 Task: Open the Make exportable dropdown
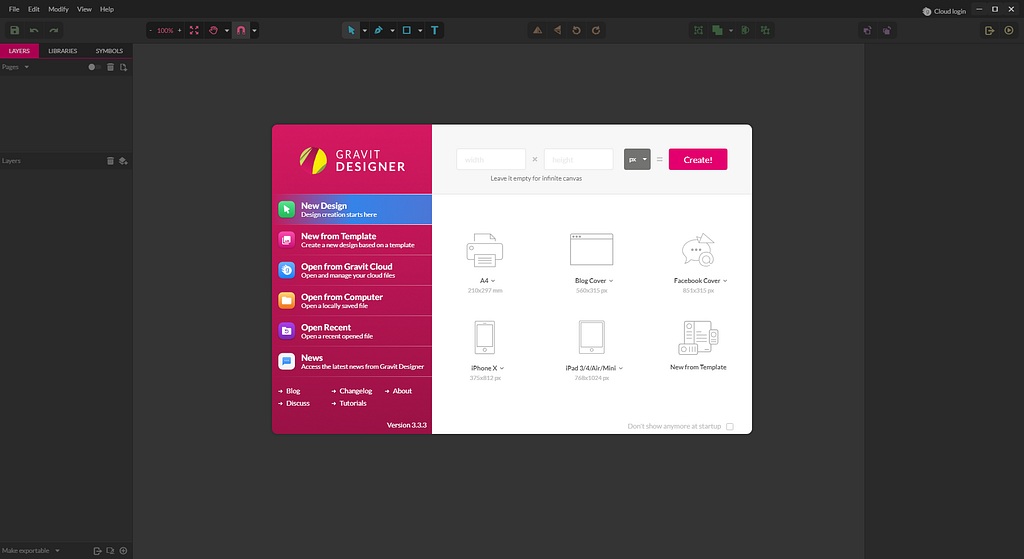point(57,551)
